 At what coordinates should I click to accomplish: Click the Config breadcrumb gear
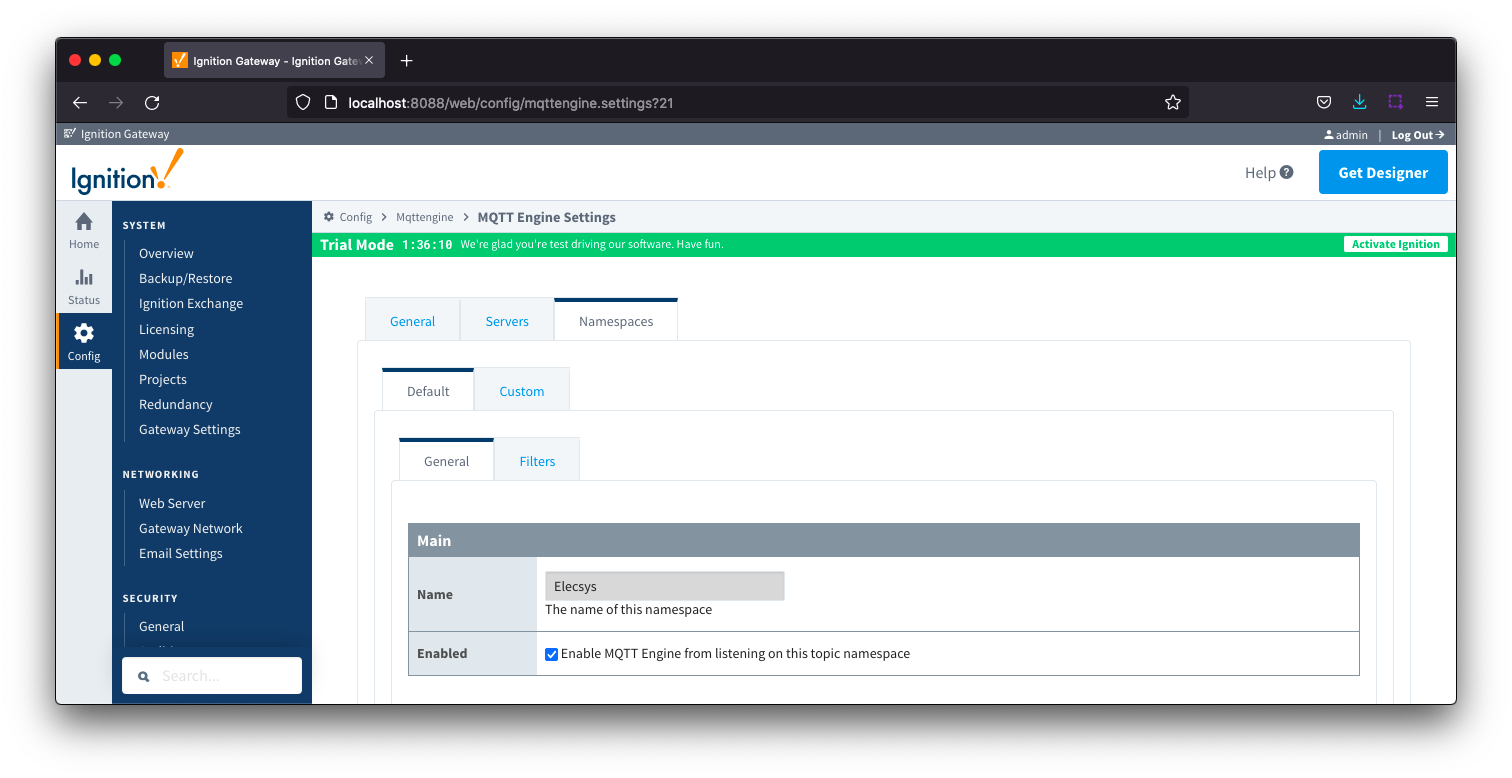[x=329, y=217]
